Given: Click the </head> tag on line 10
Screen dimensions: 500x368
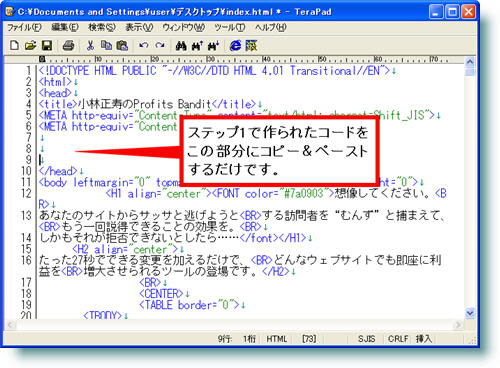Looking at the screenshot, I should tap(58, 171).
